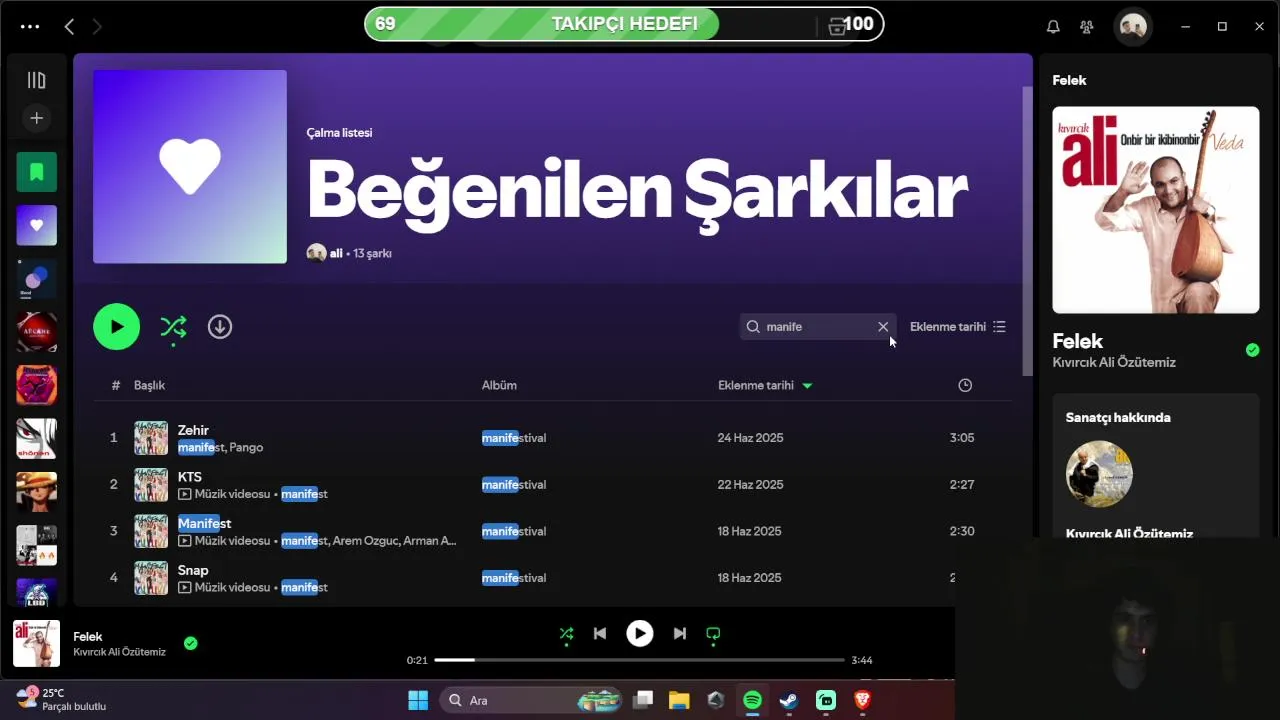Open the notifications bell
Viewport: 1280px width, 720px height.
click(x=1053, y=27)
